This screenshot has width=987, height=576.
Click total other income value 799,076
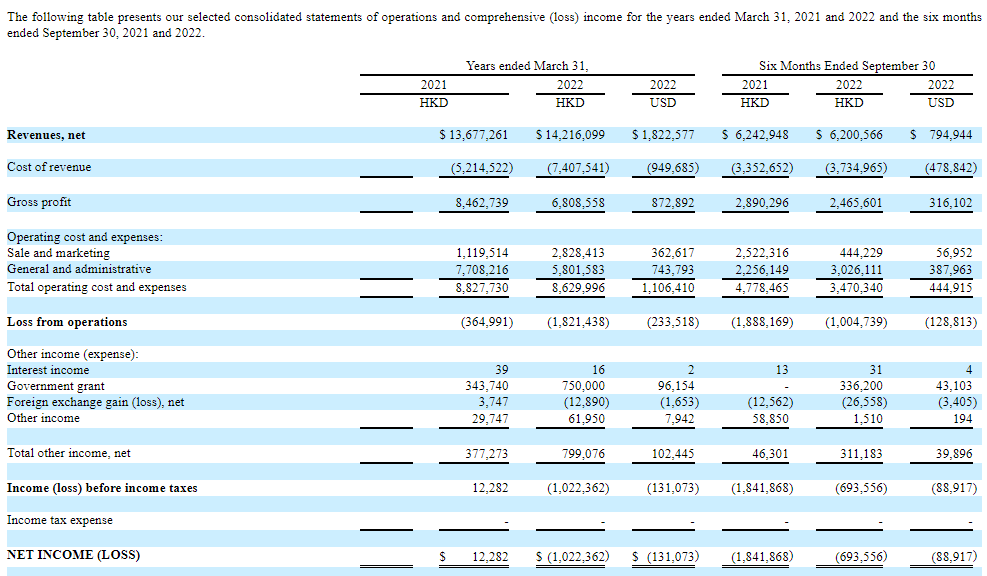tap(583, 454)
